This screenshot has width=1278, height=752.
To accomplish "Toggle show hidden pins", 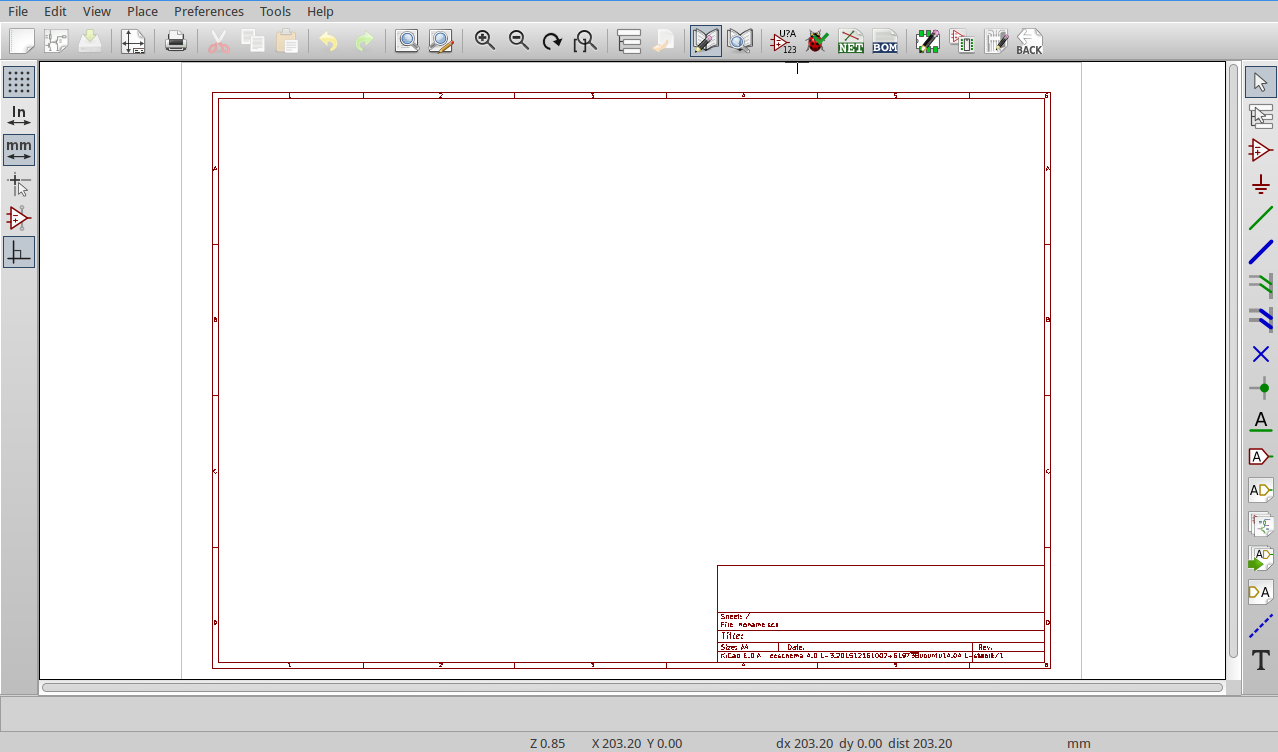I will click(x=19, y=218).
